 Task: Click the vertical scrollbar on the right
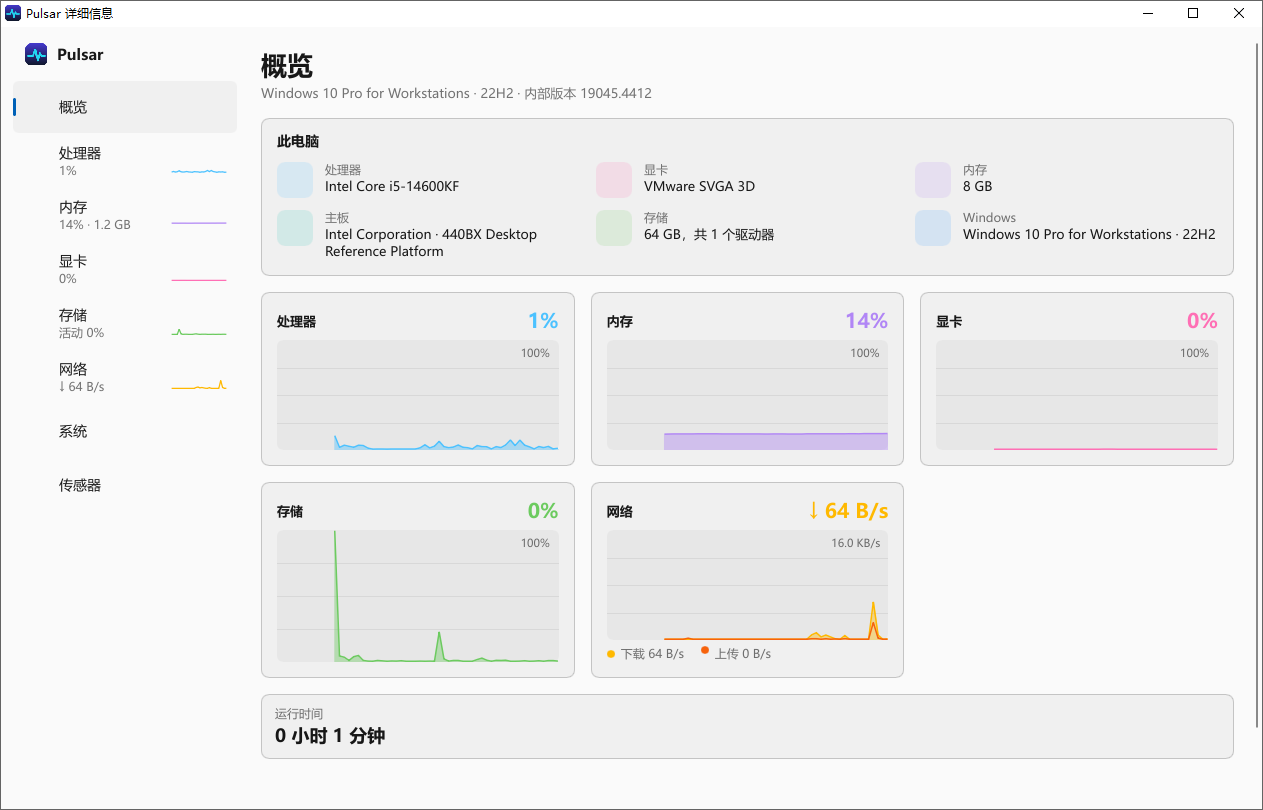1258,384
